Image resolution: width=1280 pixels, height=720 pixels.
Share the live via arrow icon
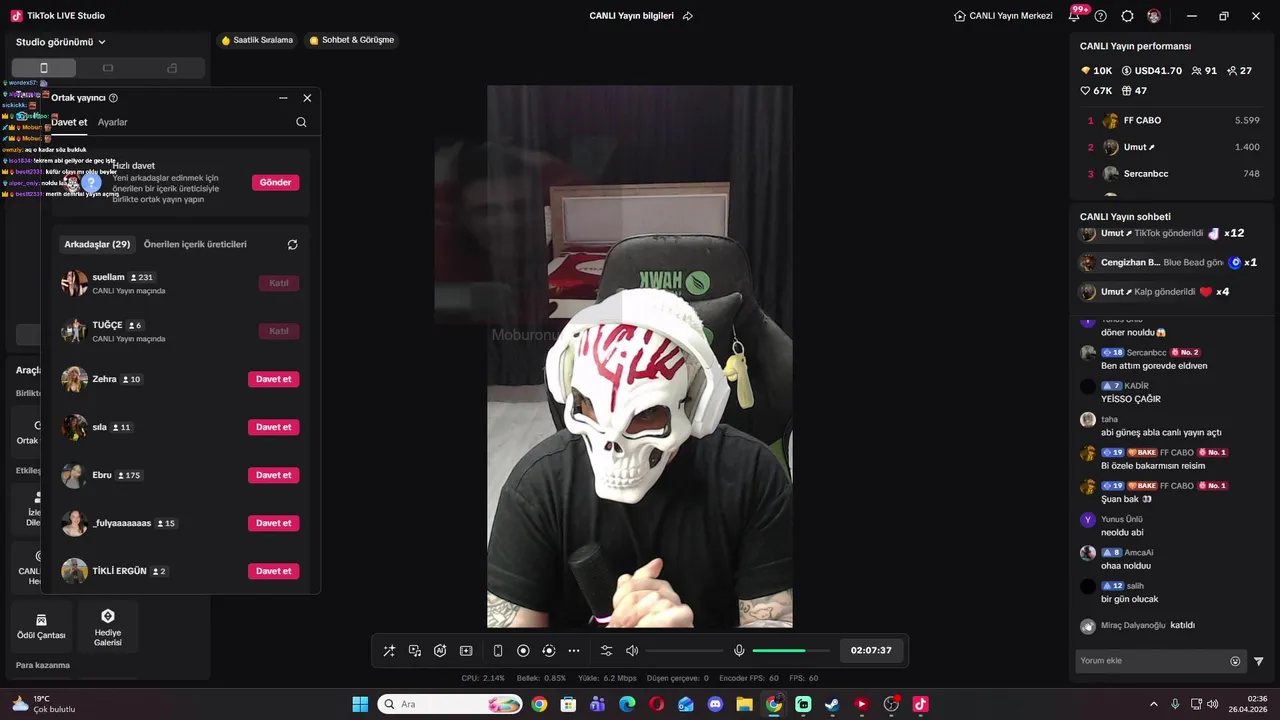tap(688, 16)
